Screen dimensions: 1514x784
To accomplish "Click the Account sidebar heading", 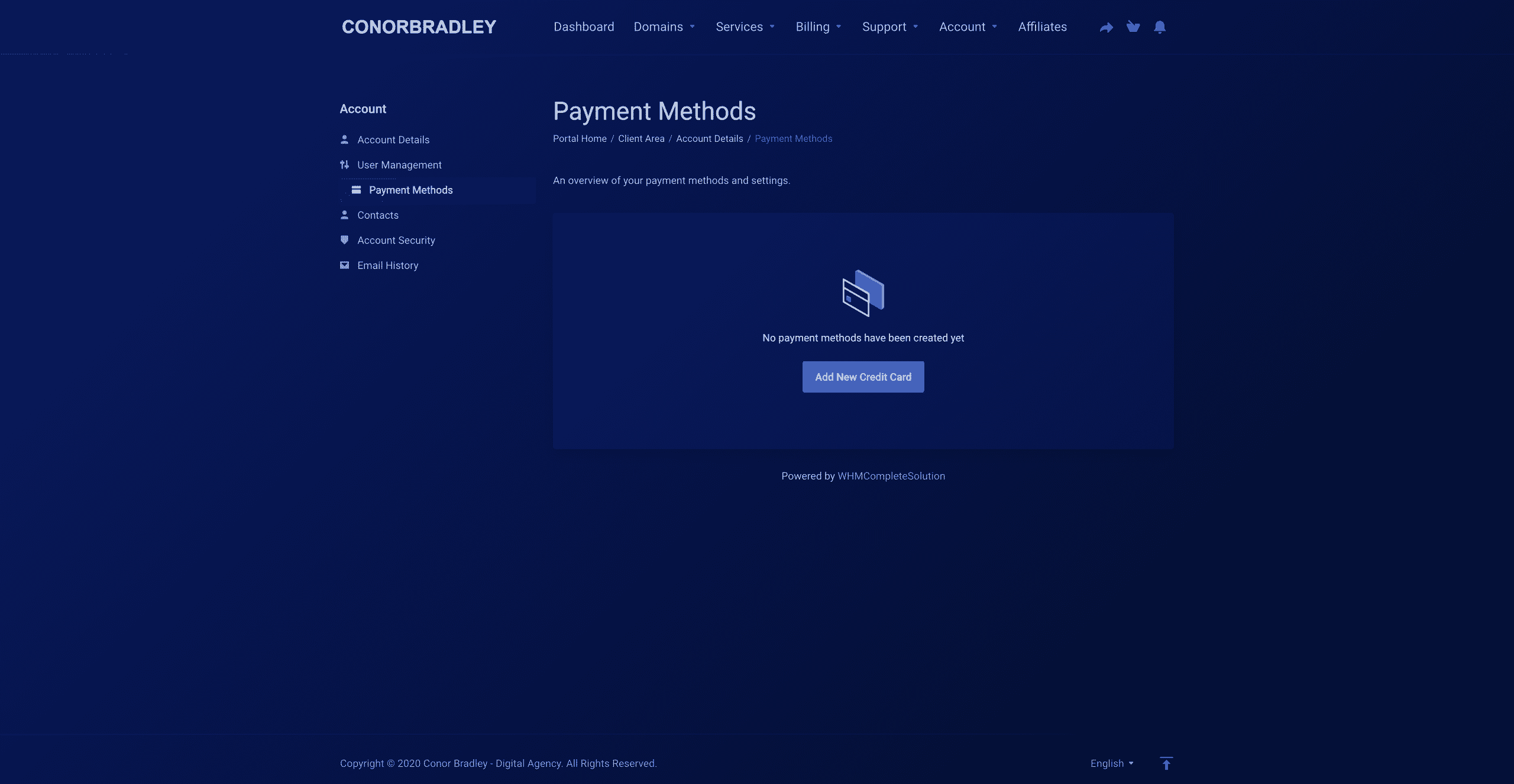I will coord(363,109).
